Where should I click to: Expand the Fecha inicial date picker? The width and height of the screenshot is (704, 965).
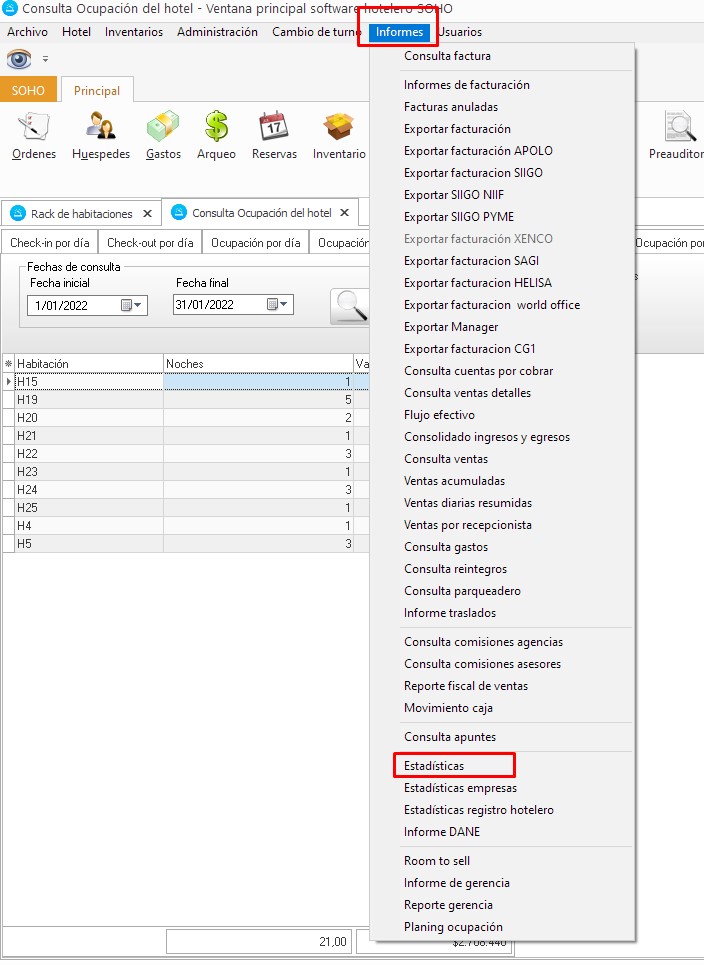click(x=132, y=305)
